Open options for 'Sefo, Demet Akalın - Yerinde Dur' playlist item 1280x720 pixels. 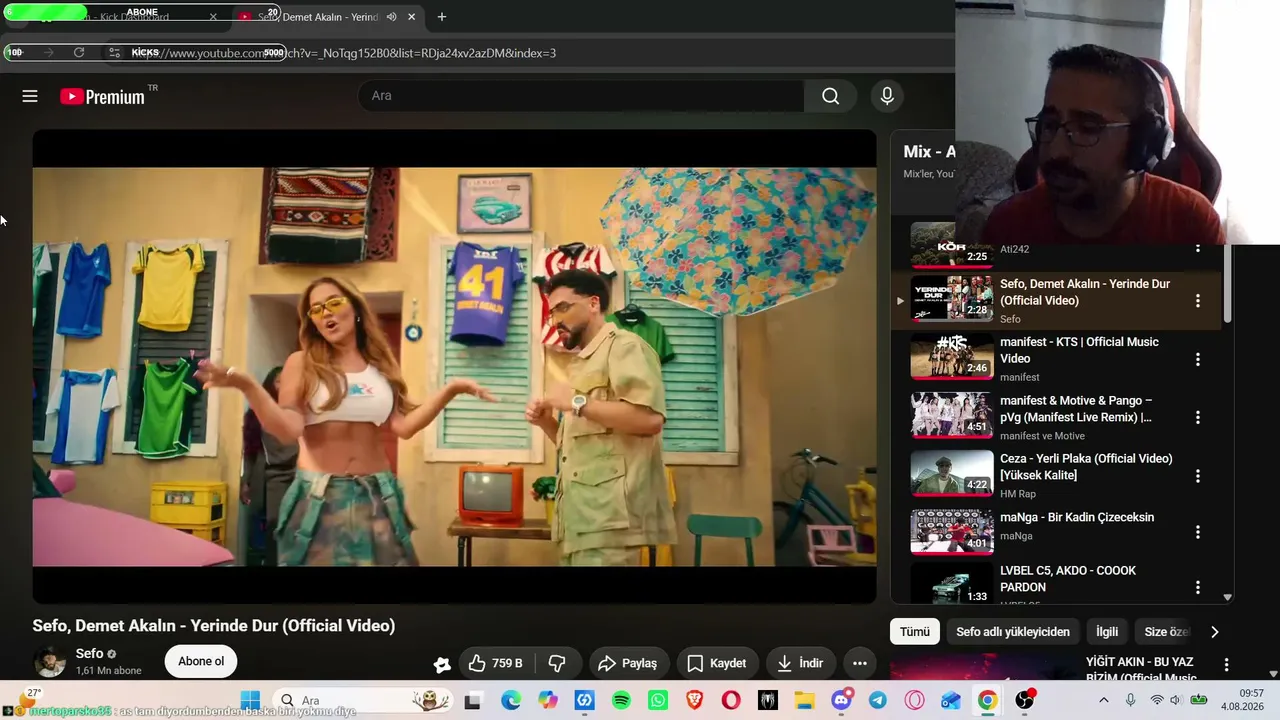pos(1197,300)
